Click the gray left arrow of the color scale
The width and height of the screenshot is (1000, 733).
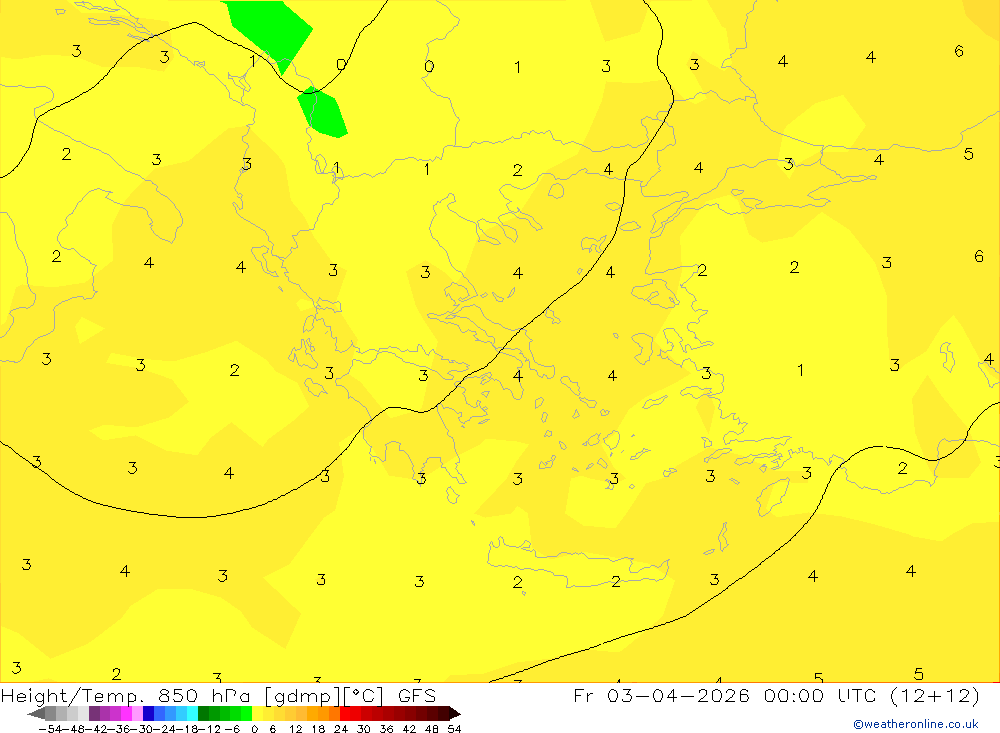36,714
